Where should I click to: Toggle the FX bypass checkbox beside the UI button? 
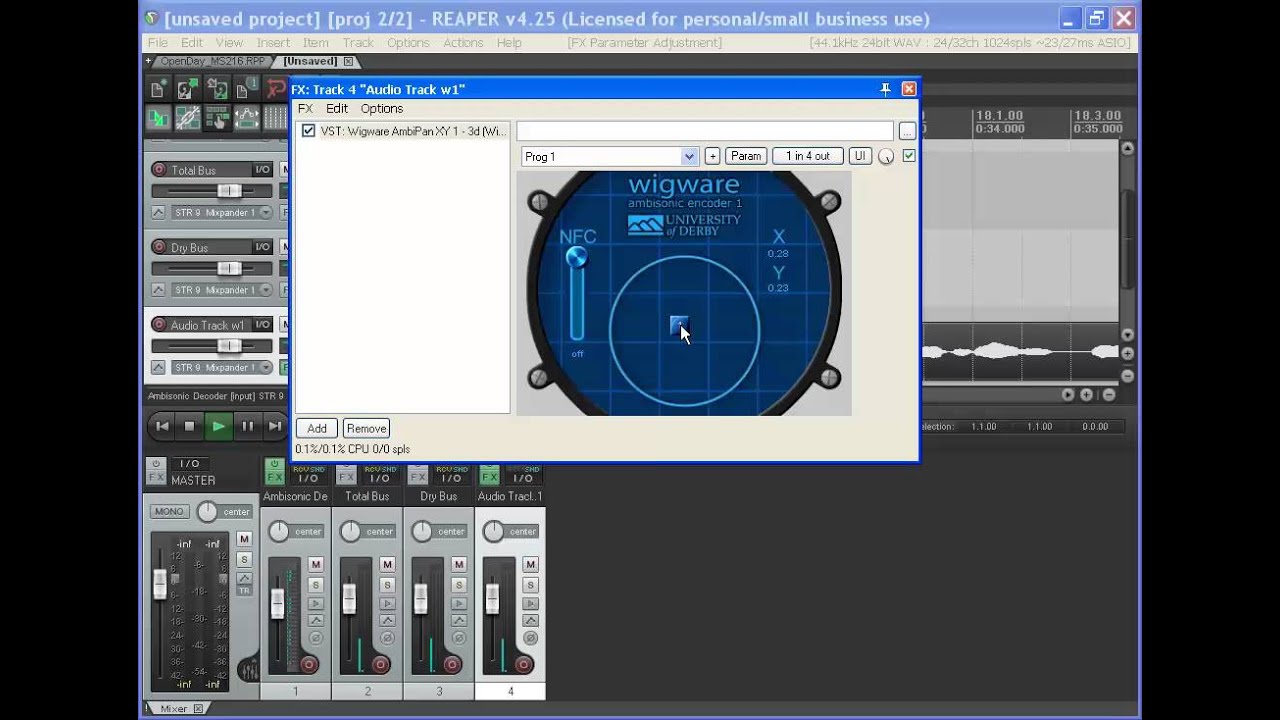909,156
